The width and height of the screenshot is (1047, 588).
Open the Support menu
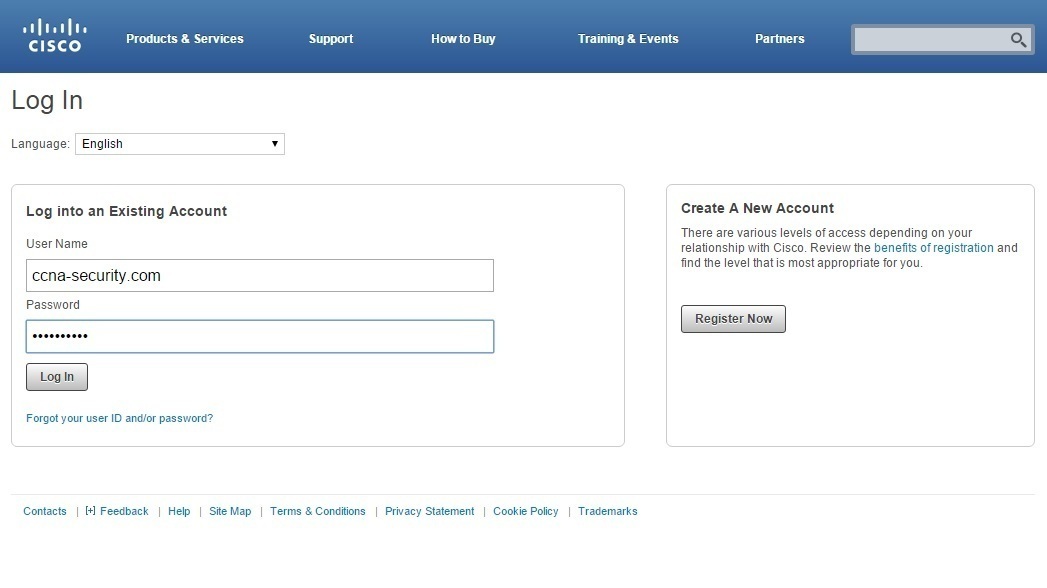coord(331,39)
